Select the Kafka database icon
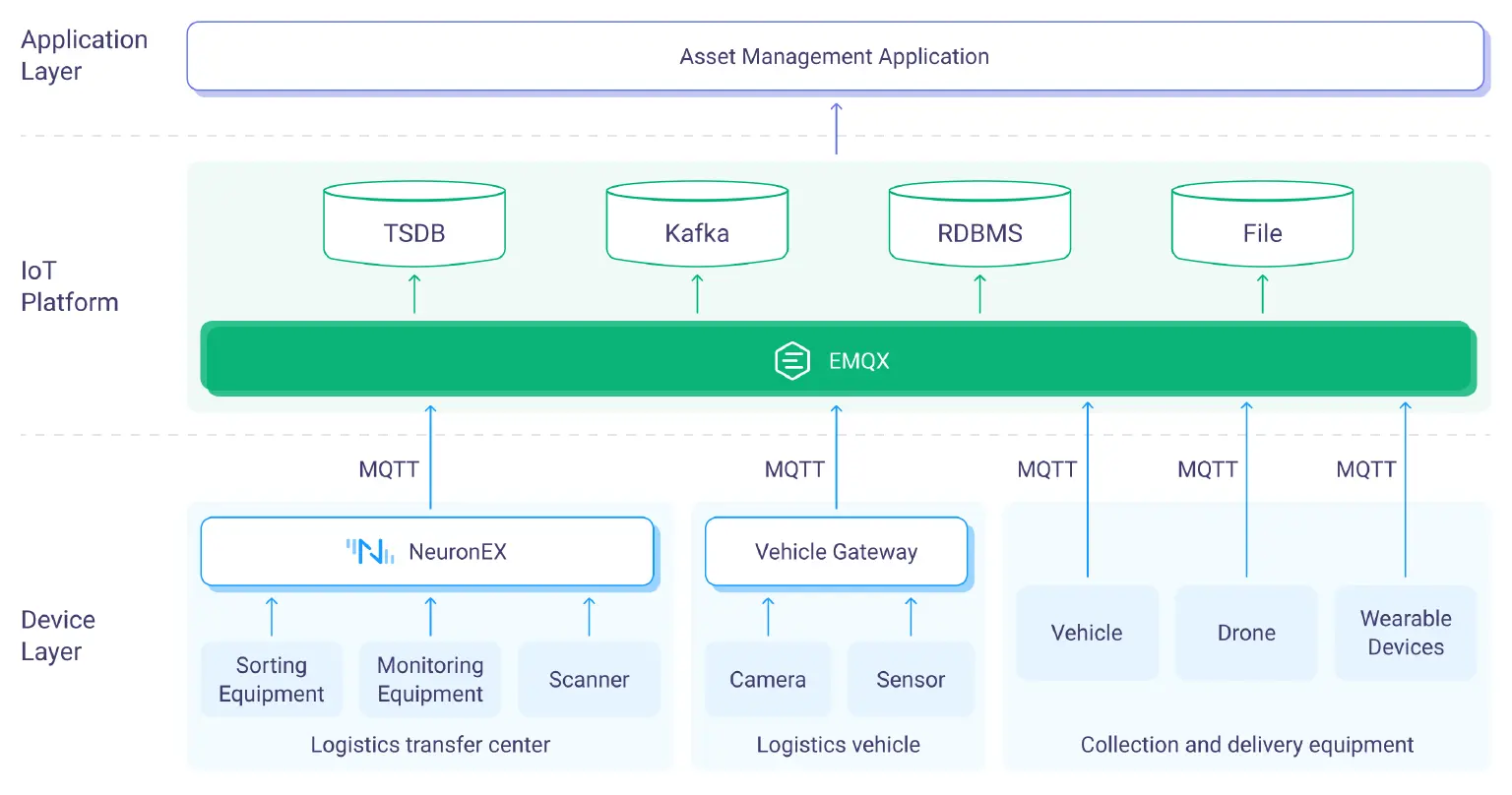The width and height of the screenshot is (1512, 795). click(696, 223)
